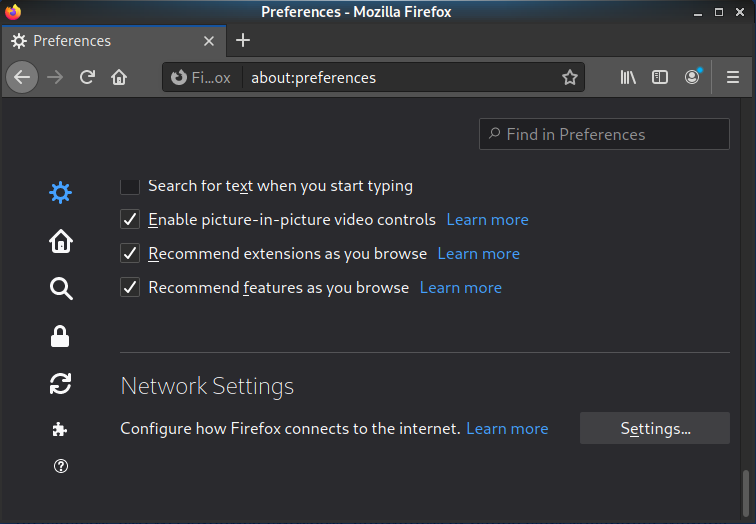Image resolution: width=756 pixels, height=524 pixels.
Task: Uncheck Recommend extensions as you browse
Action: [x=130, y=254]
